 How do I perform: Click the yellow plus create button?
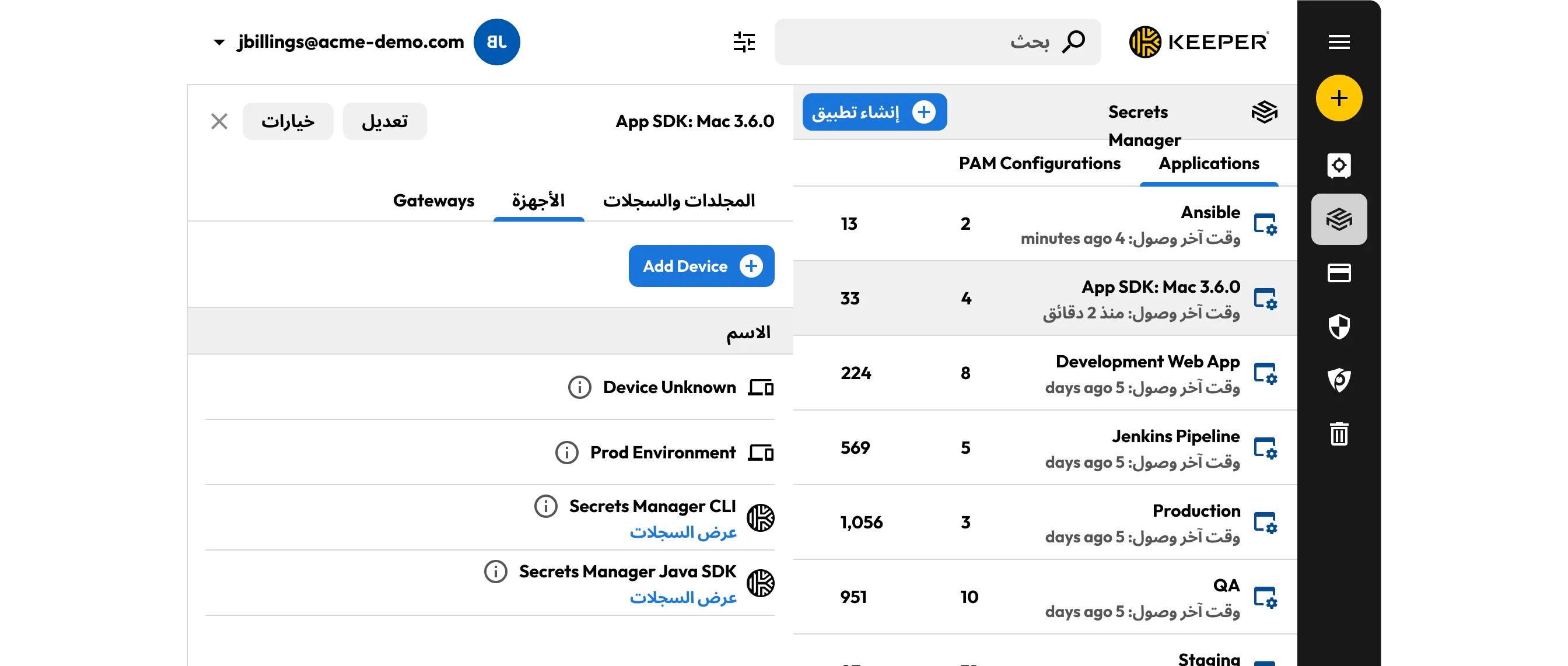pyautogui.click(x=1339, y=98)
